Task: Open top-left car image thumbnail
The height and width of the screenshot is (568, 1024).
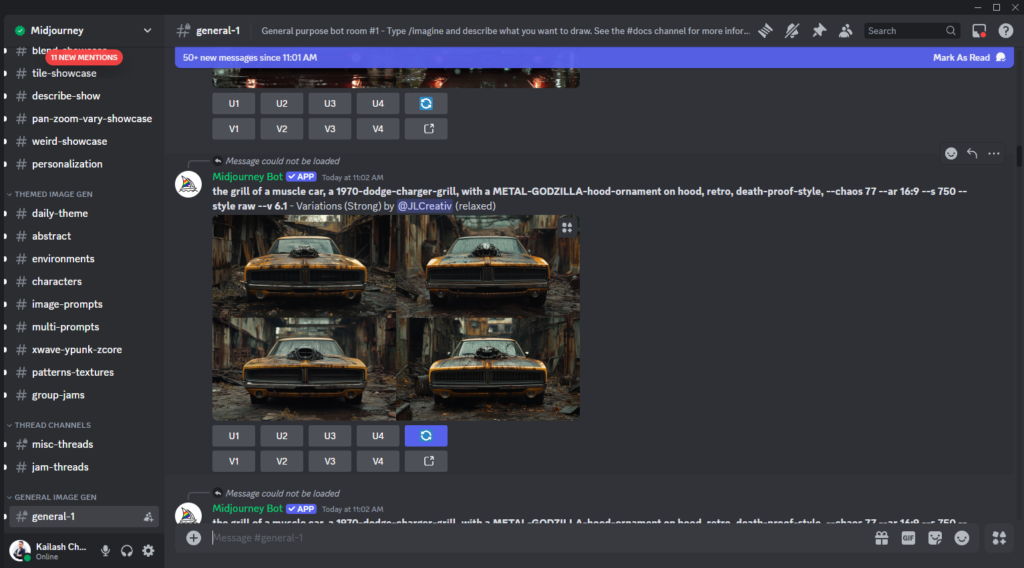Action: coord(304,266)
